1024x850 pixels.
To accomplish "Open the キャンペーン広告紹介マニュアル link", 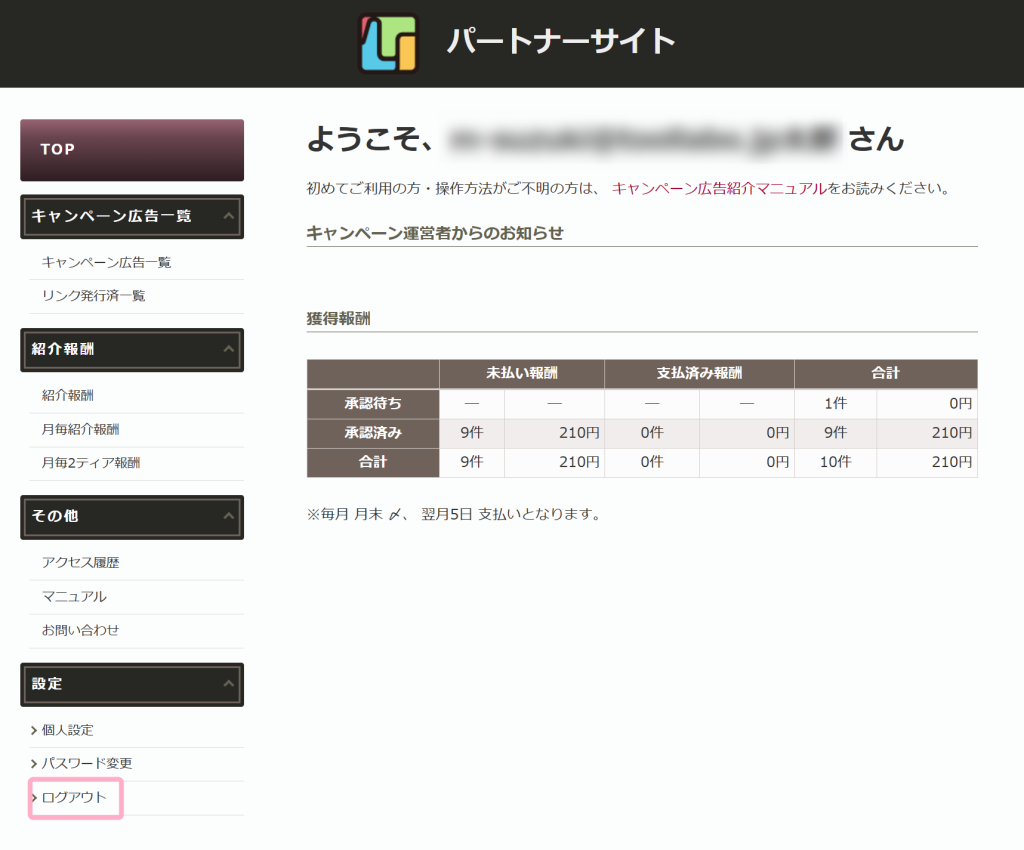I will pyautogui.click(x=719, y=189).
